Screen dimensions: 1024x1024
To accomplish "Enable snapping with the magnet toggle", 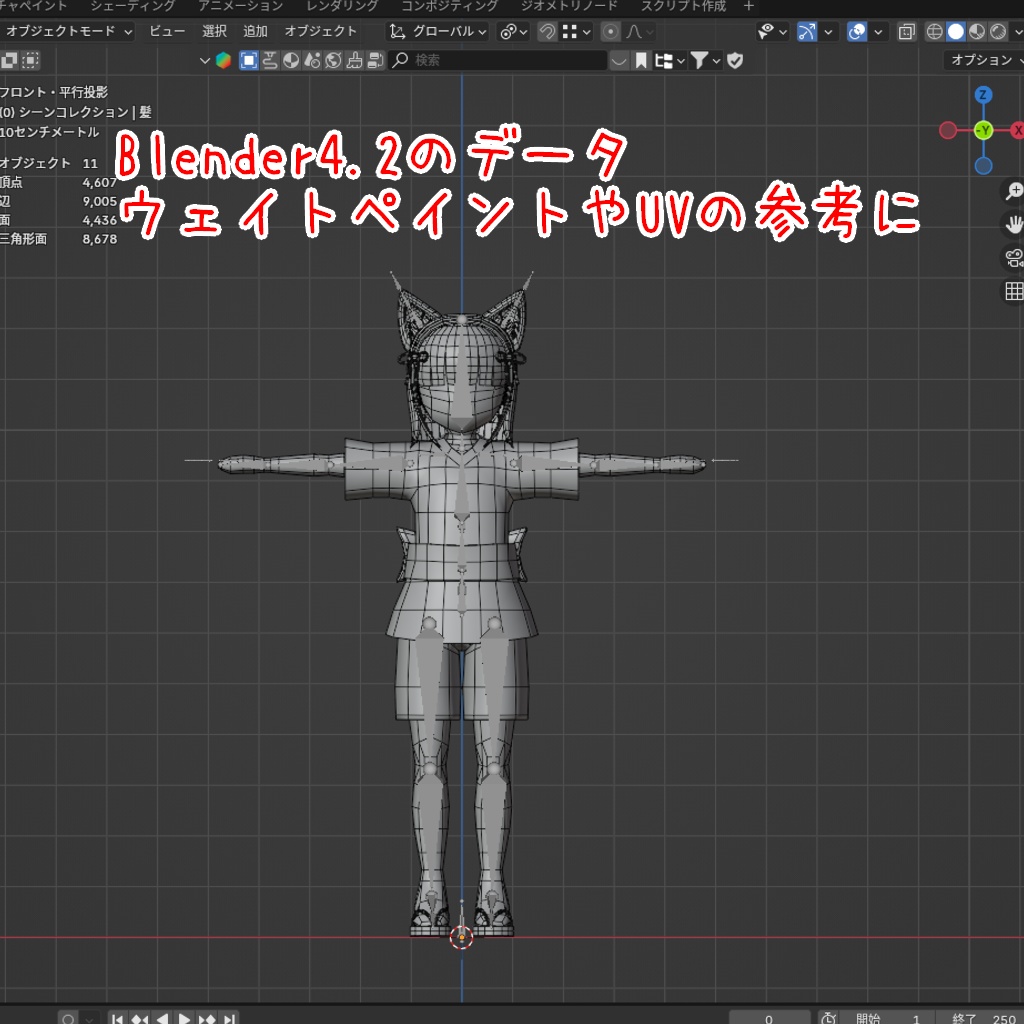I will coord(547,31).
